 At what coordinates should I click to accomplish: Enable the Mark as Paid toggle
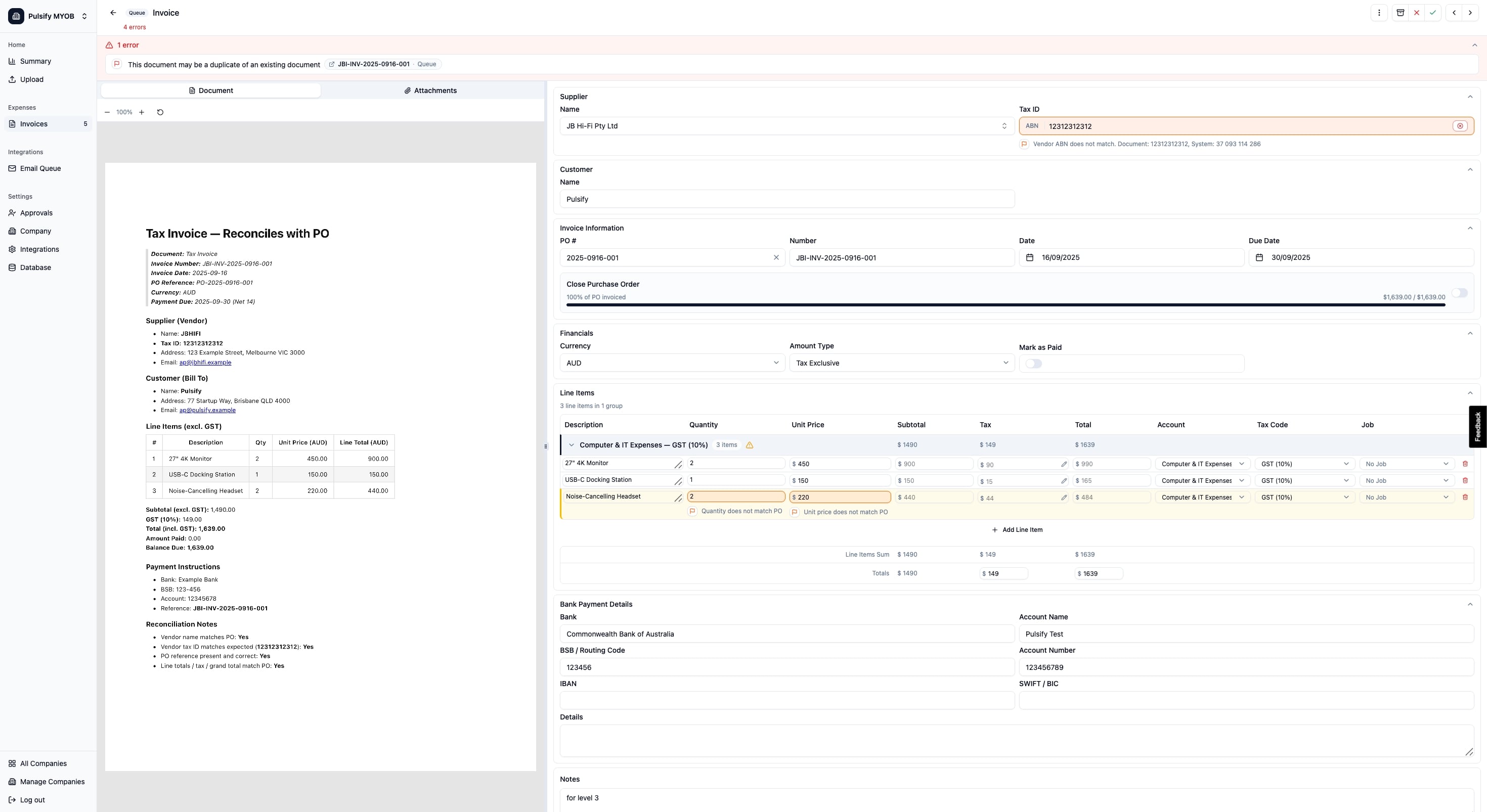(1034, 364)
